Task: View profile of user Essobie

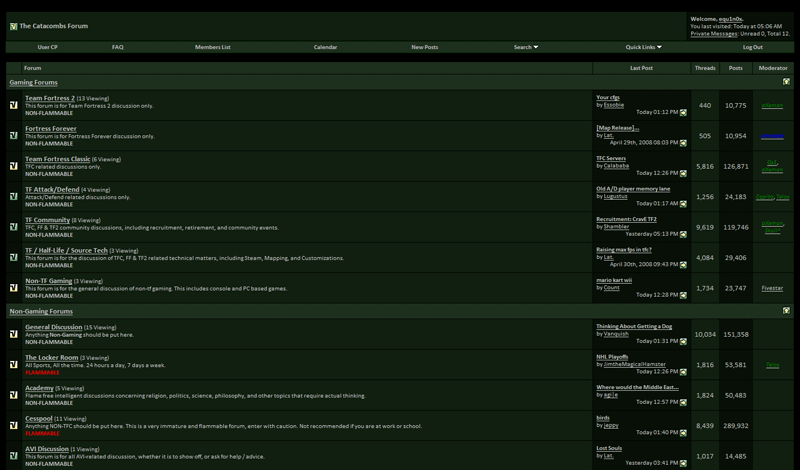Action: click(x=614, y=105)
